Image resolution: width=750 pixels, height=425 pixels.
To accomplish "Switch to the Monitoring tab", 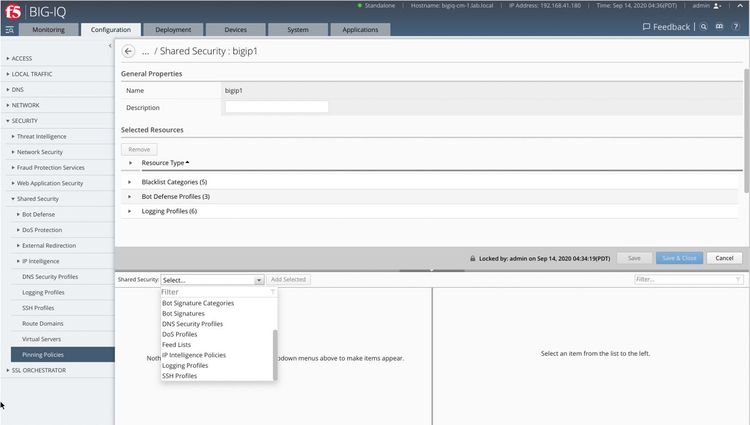I will (48, 30).
